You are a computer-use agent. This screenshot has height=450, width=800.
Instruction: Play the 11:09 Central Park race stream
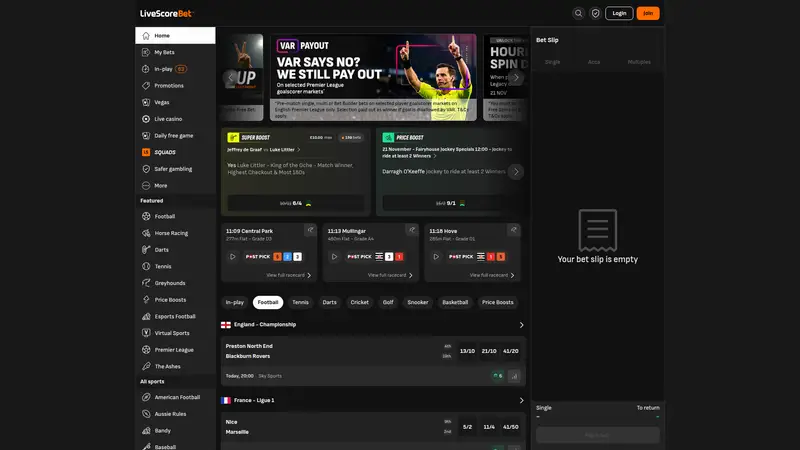tap(232, 257)
